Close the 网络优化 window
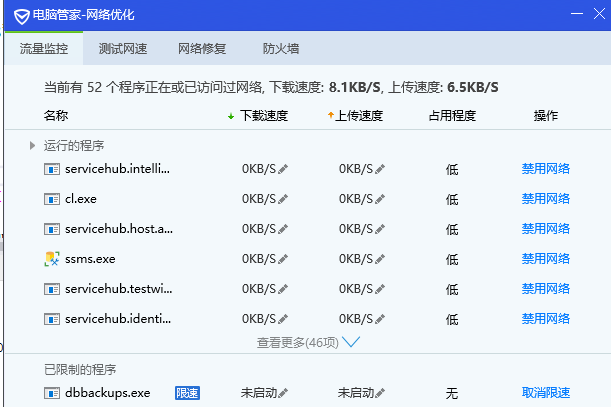Image resolution: width=611 pixels, height=407 pixels. 599,14
